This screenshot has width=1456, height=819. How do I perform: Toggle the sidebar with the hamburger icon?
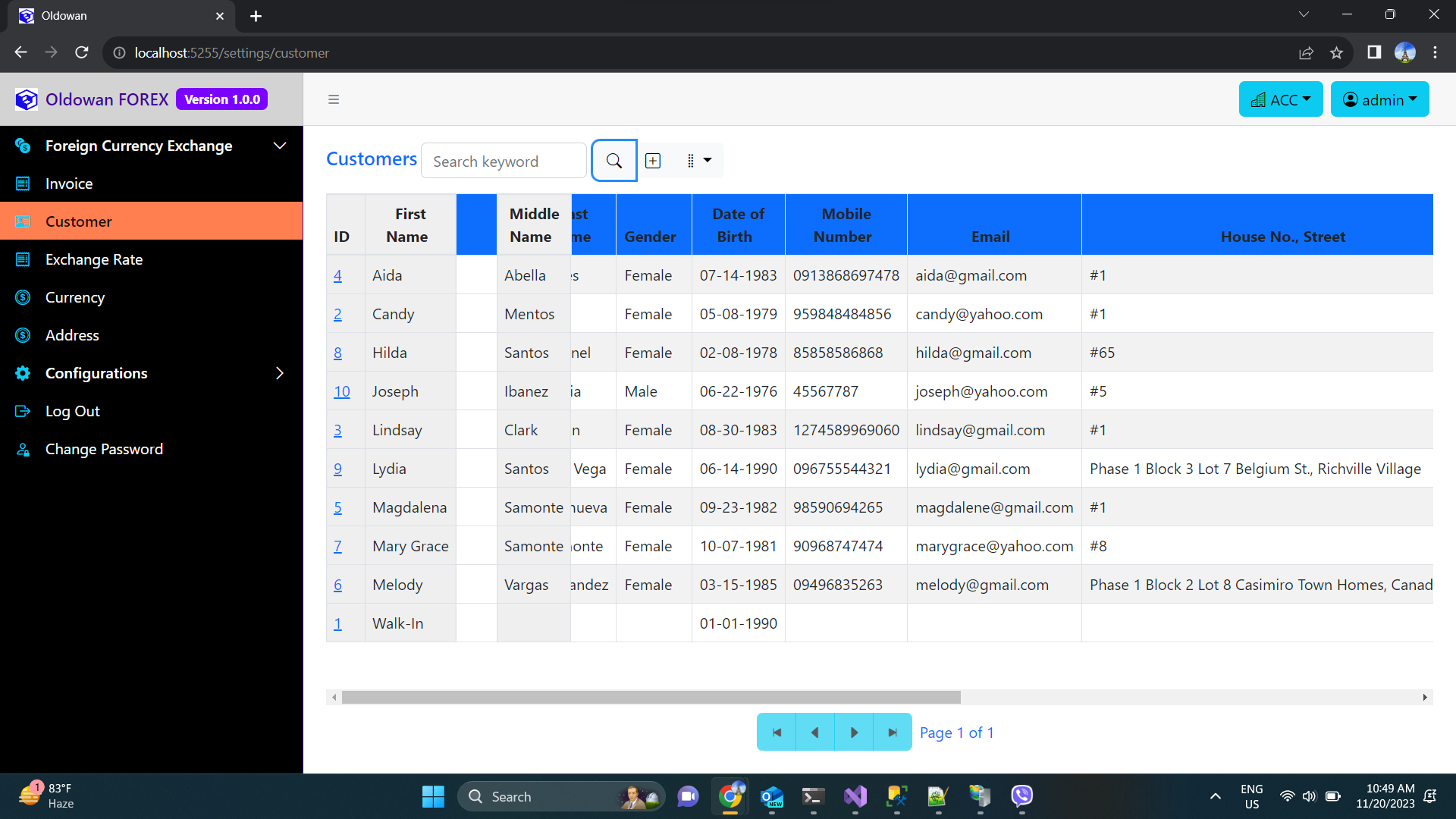[x=334, y=99]
